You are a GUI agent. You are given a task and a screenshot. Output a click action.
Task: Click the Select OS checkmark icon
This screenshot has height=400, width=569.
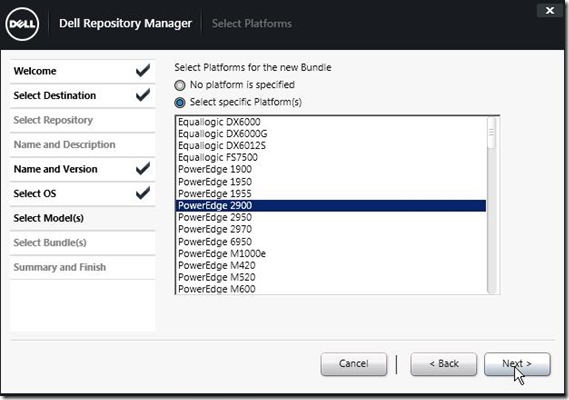point(143,193)
